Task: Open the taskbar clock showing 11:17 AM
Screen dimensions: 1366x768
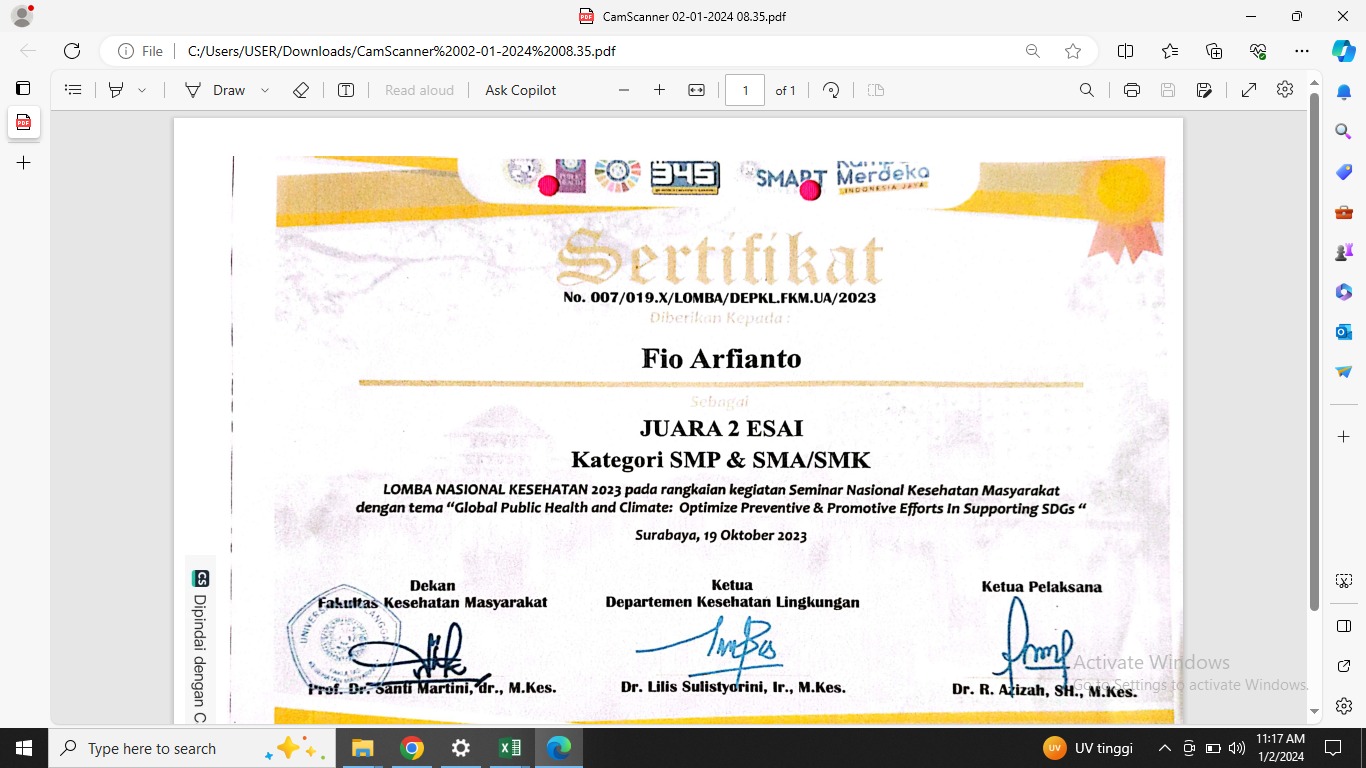Action: click(1280, 748)
